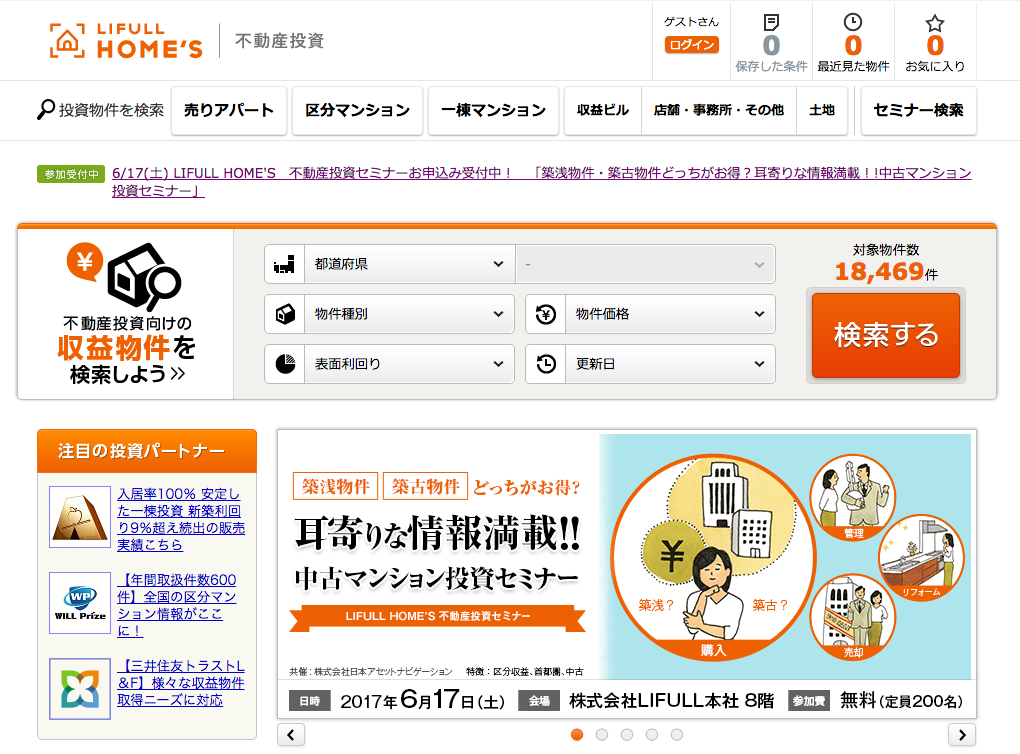Open recently viewed properties clock icon
This screenshot has height=754, width=1020.
pos(852,23)
